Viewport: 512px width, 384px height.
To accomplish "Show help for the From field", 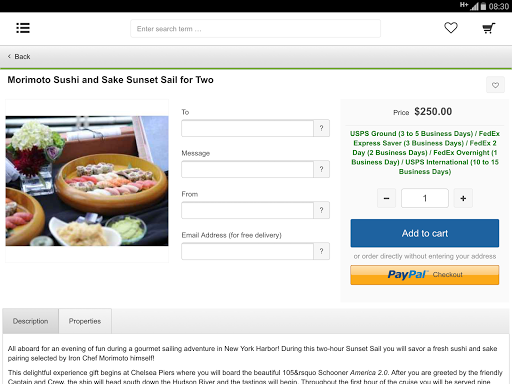I will click(321, 210).
